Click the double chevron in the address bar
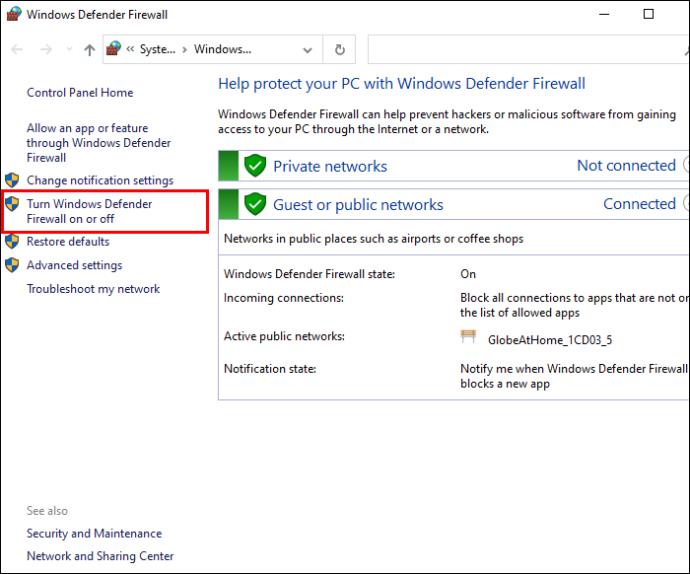The width and height of the screenshot is (690, 574). (x=130, y=49)
